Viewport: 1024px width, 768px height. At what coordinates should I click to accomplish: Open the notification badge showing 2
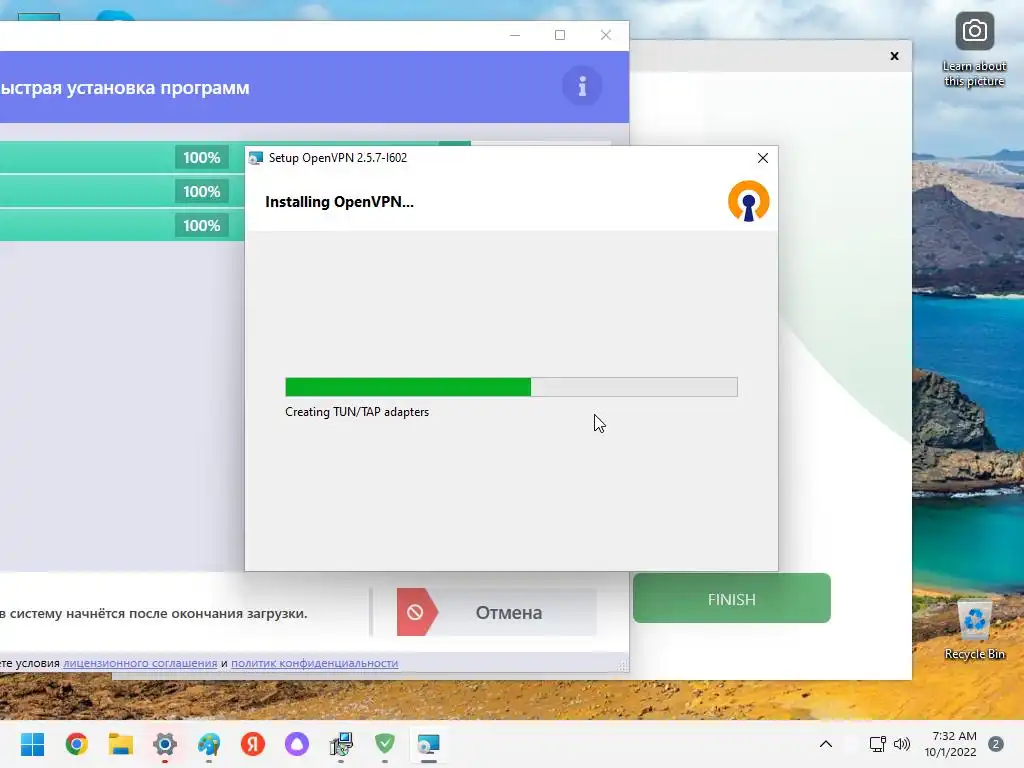tap(995, 744)
